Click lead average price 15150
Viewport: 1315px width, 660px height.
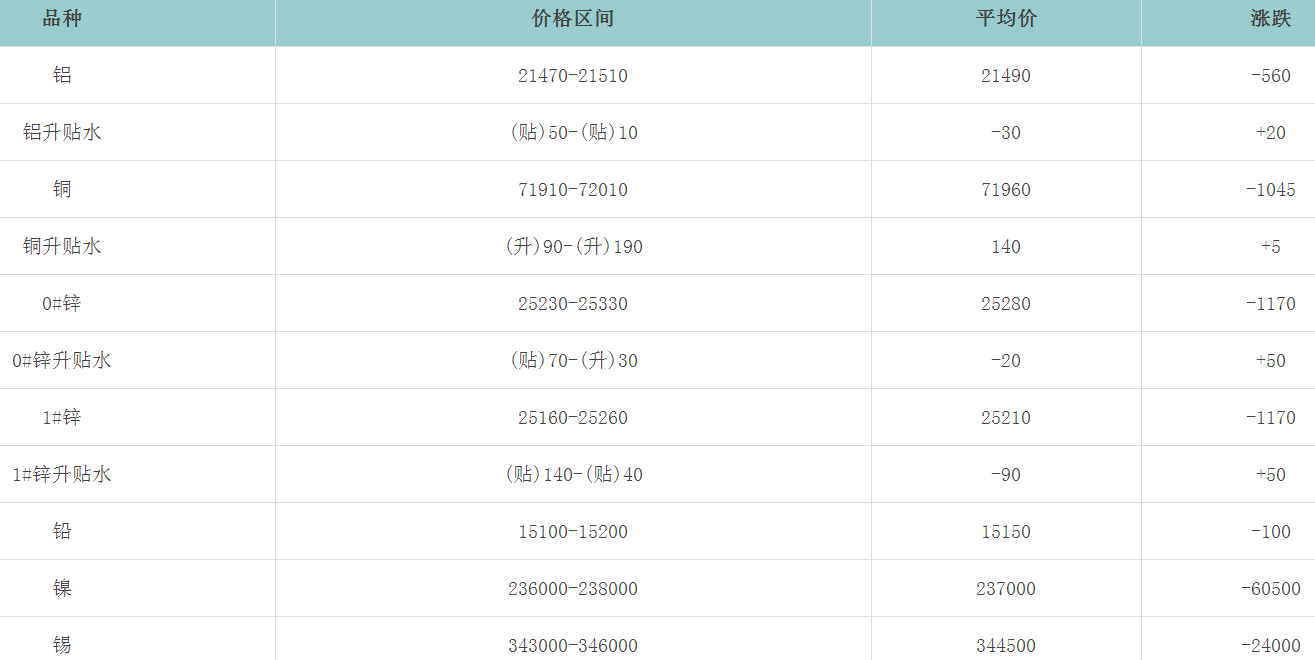coord(1006,532)
